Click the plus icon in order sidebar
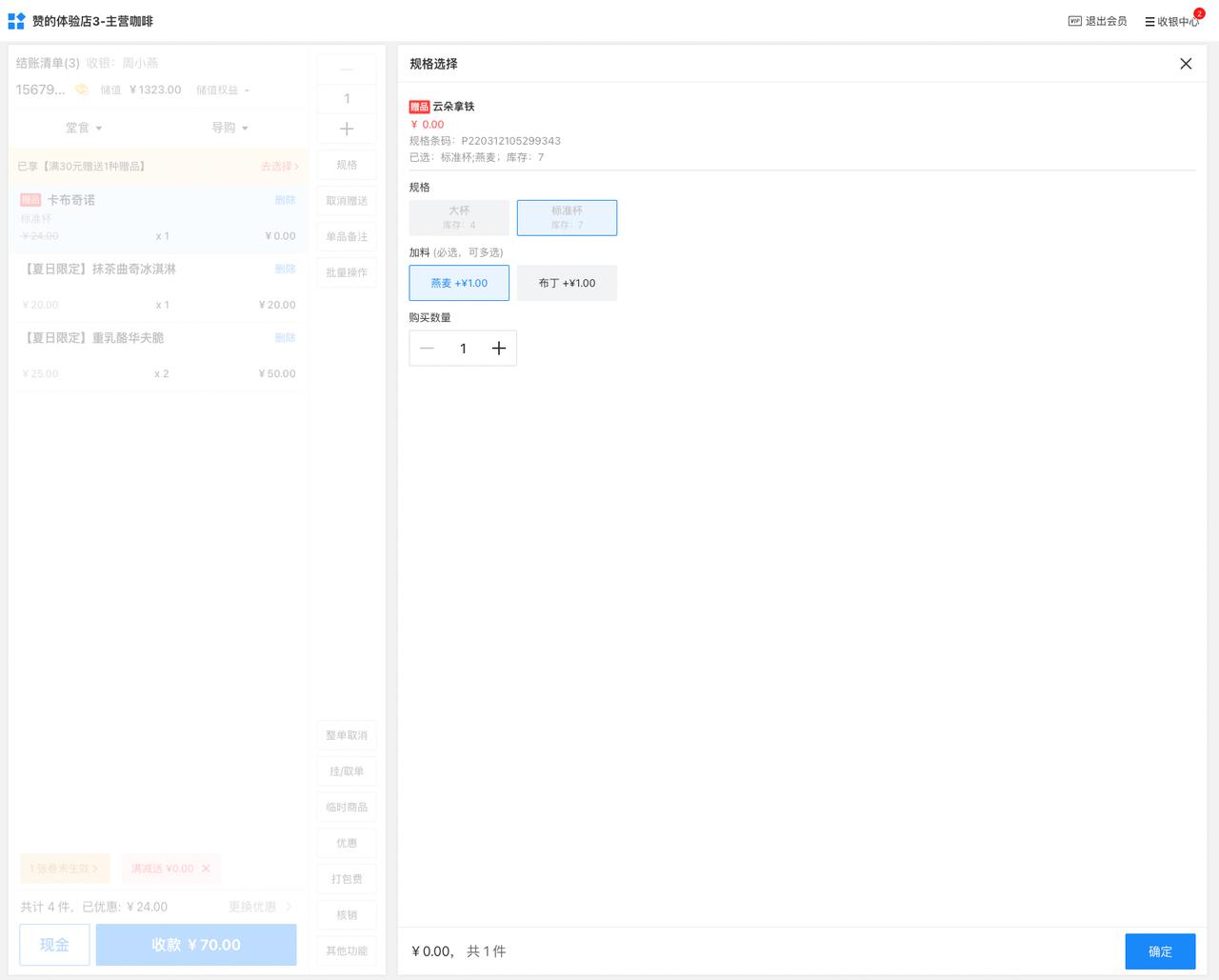The height and width of the screenshot is (980, 1219). pyautogui.click(x=347, y=129)
